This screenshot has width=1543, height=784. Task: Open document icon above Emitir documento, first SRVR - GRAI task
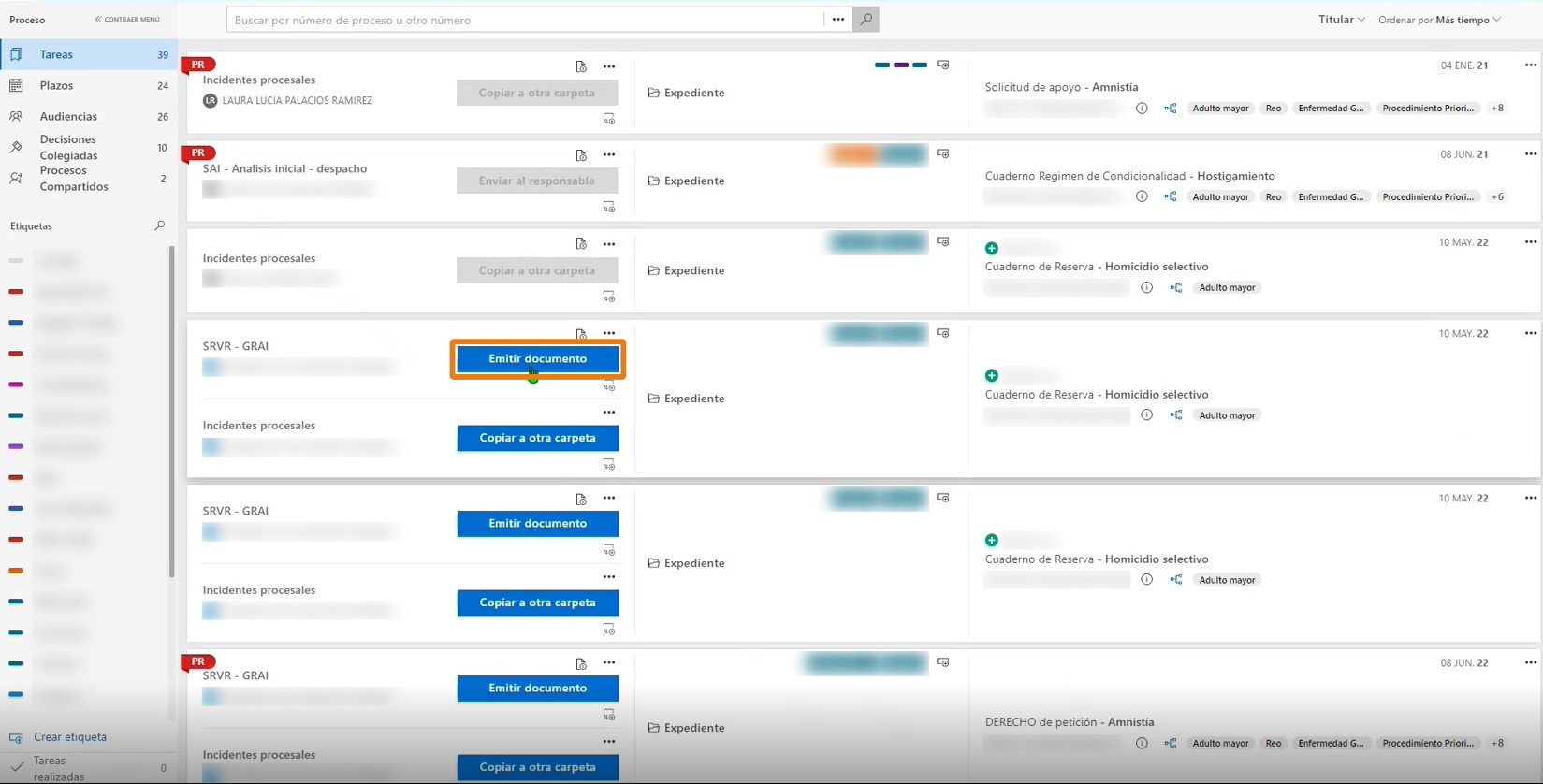[581, 334]
